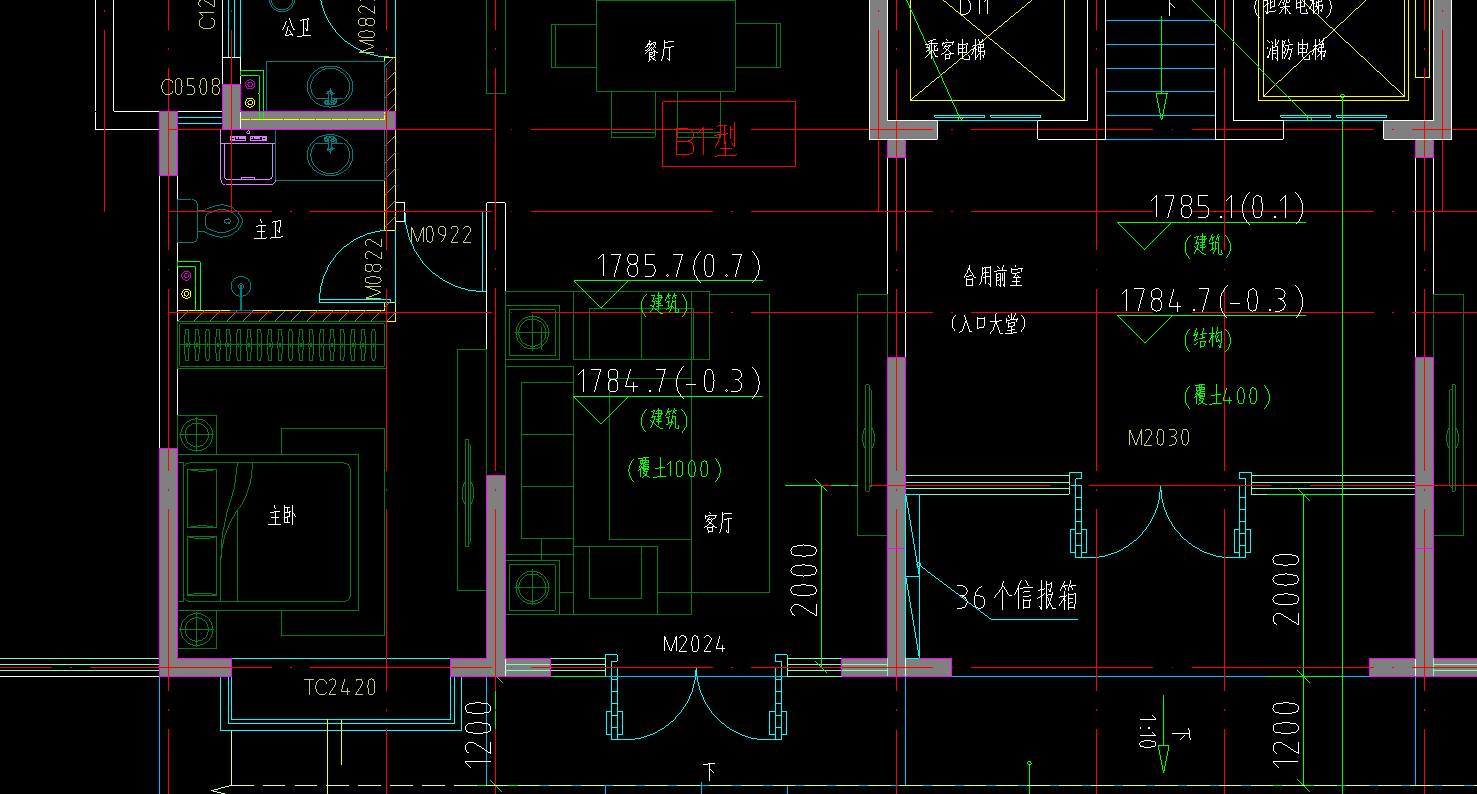Click the M2024 door tag
1477x794 pixels.
click(x=694, y=645)
